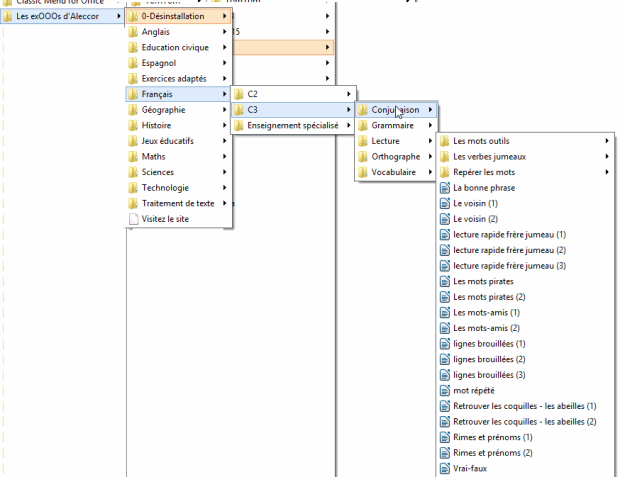Viewport: 620px width, 477px height.
Task: Open lecture rapide frère jumeau (1)
Action: tap(525, 235)
